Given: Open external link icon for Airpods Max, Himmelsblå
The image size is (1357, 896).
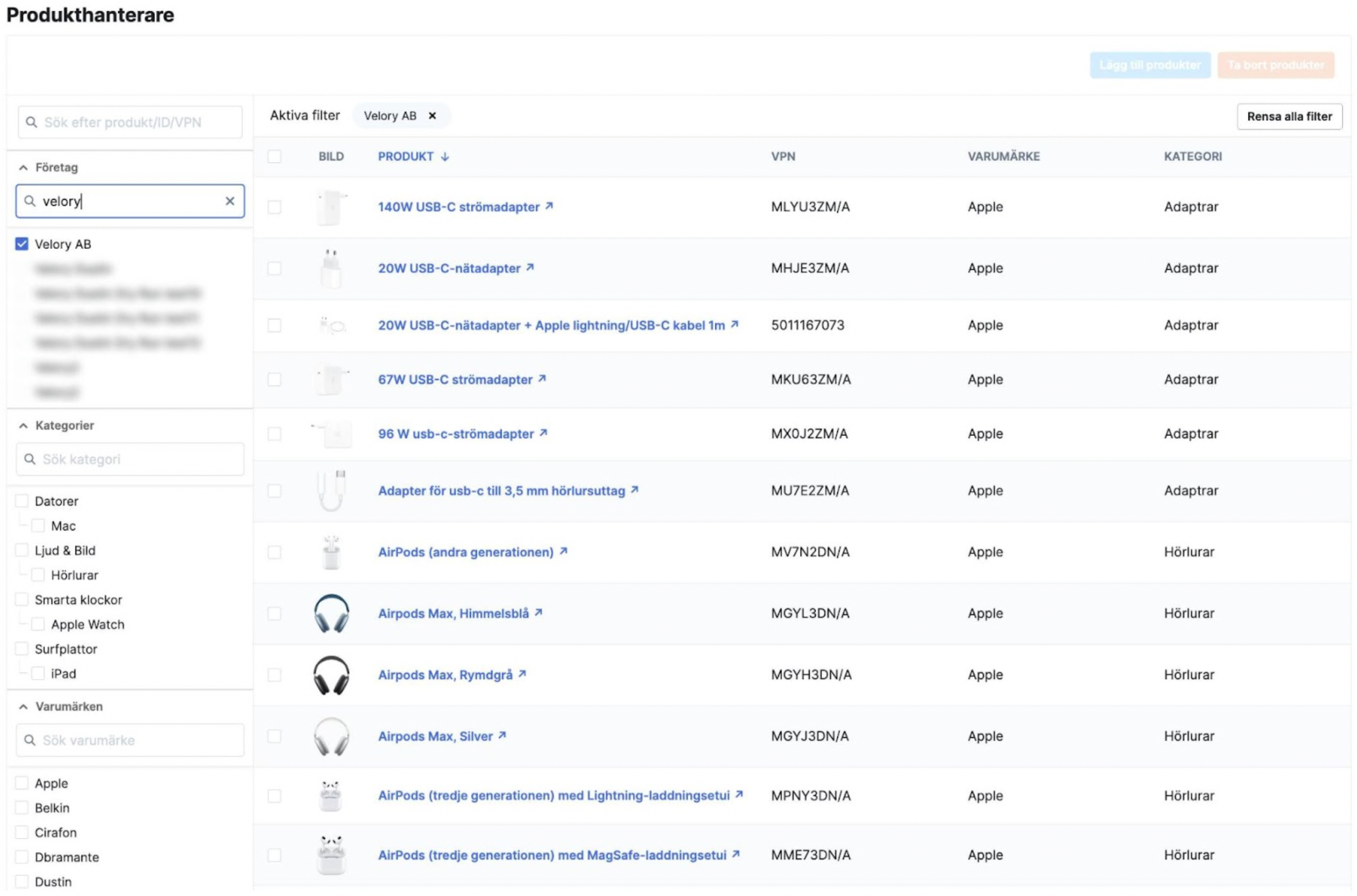Looking at the screenshot, I should coord(538,612).
